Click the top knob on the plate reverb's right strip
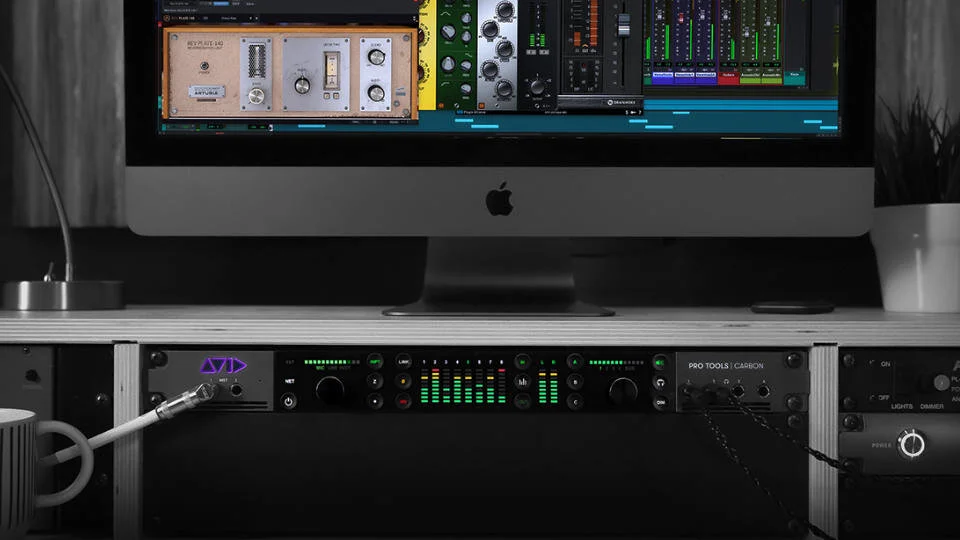Screen dimensions: 960x540 click(376, 57)
